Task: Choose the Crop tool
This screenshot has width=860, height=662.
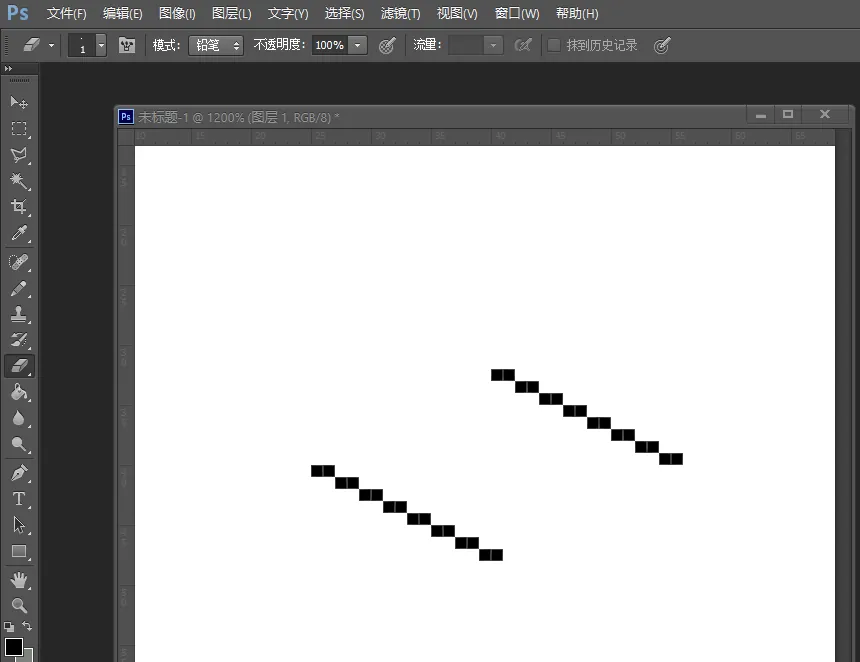Action: click(x=19, y=206)
